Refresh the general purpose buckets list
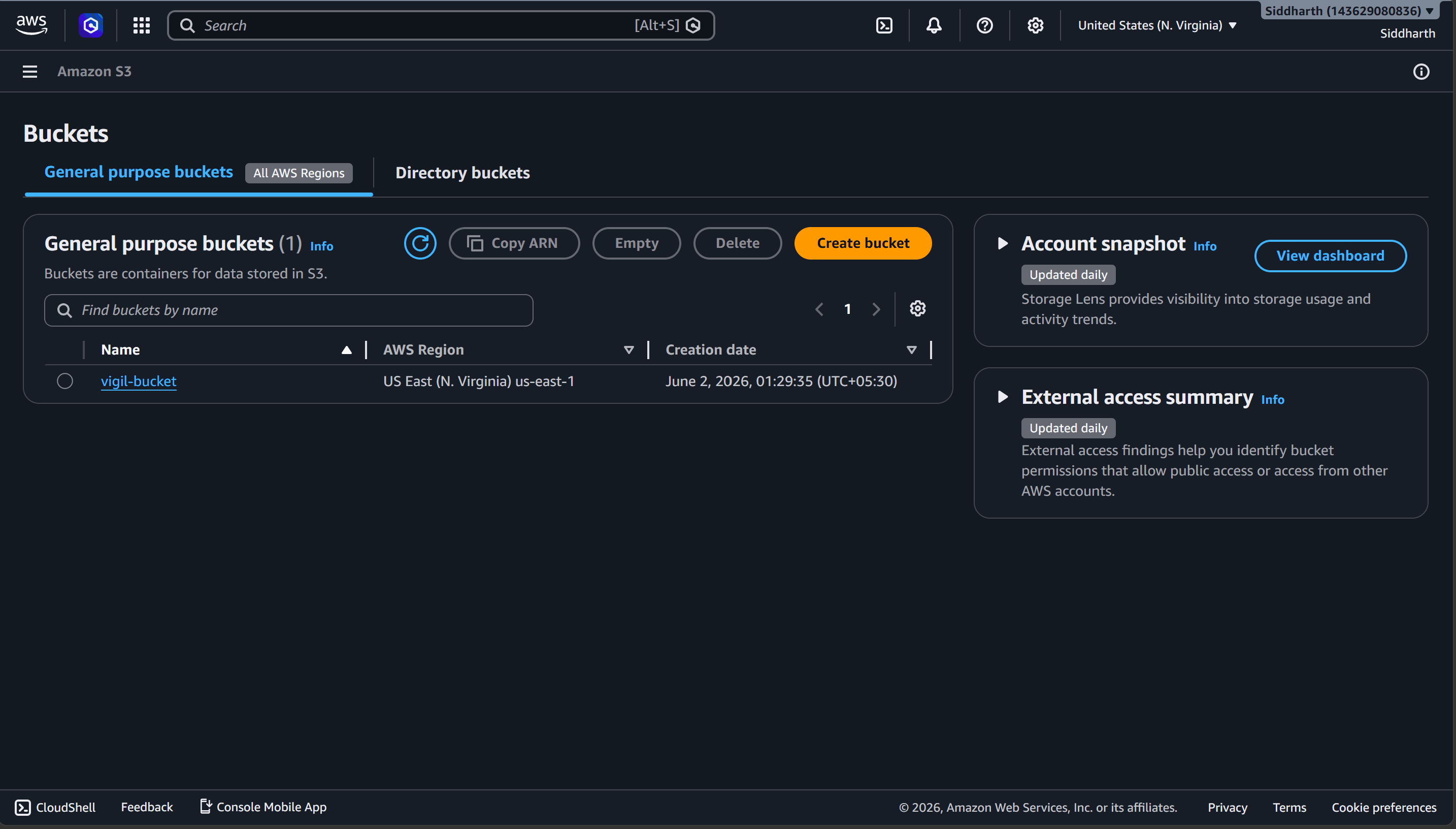Image resolution: width=1456 pixels, height=829 pixels. click(420, 243)
